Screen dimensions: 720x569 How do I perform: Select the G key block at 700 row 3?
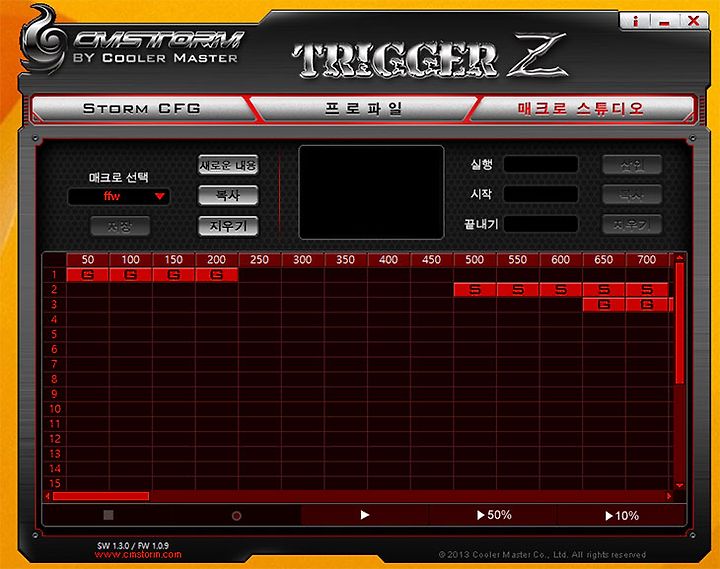pos(647,304)
